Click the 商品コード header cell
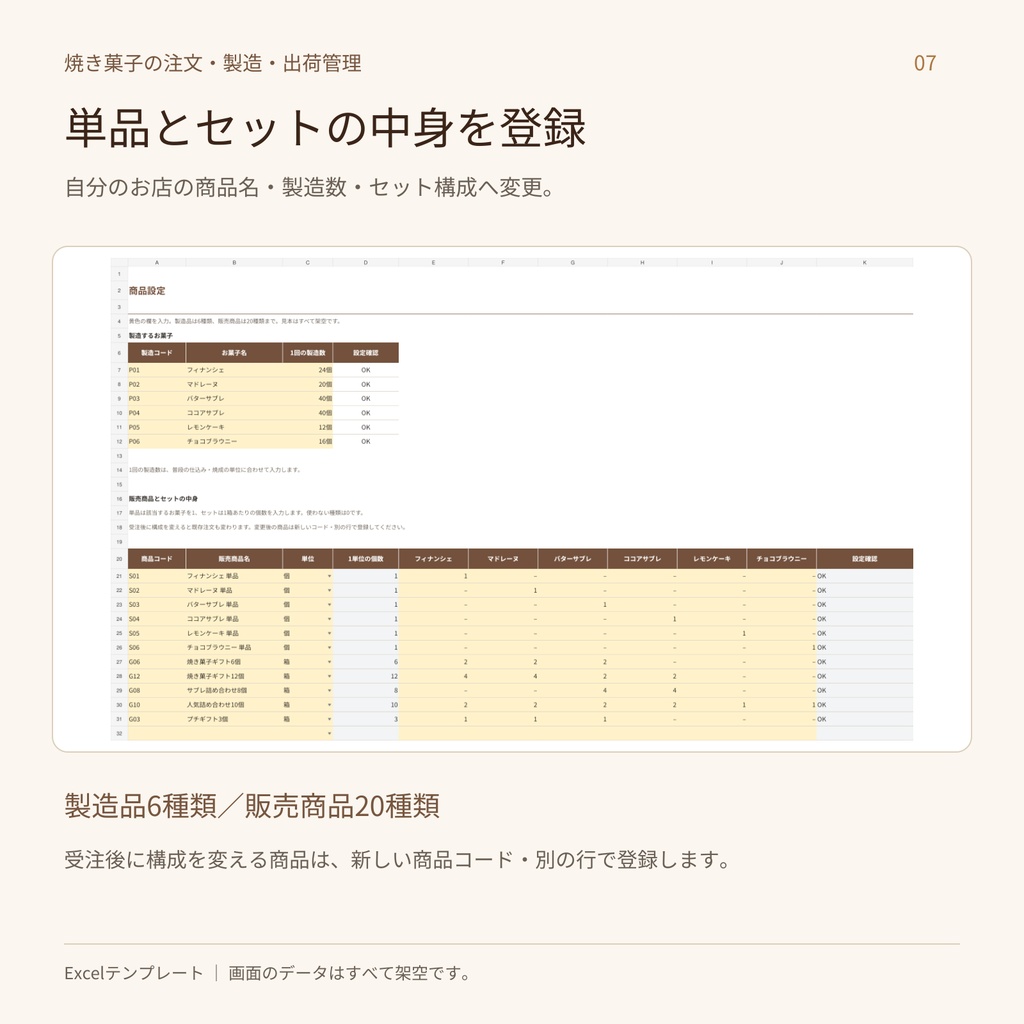 (x=157, y=559)
